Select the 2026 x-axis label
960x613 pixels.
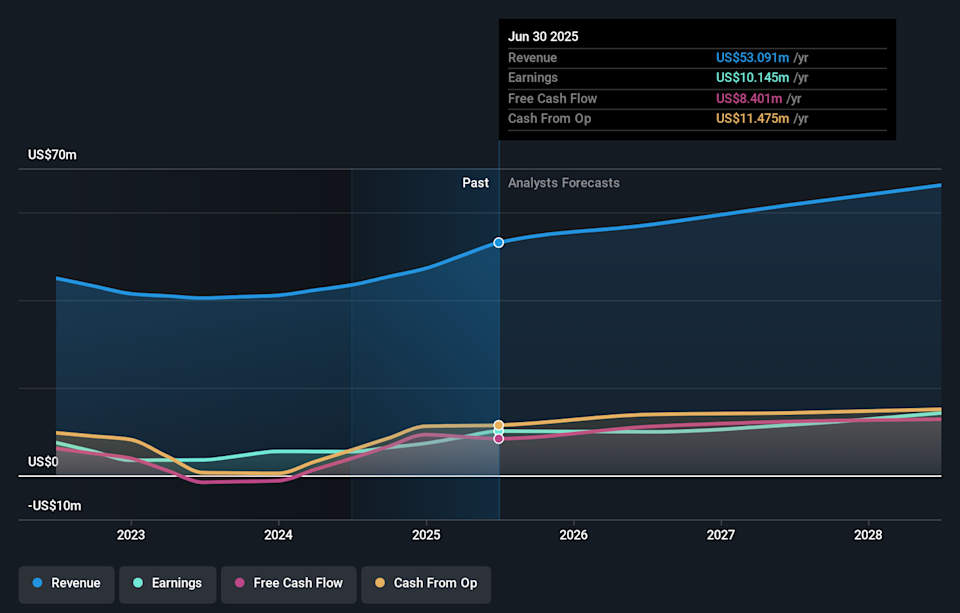tap(573, 535)
